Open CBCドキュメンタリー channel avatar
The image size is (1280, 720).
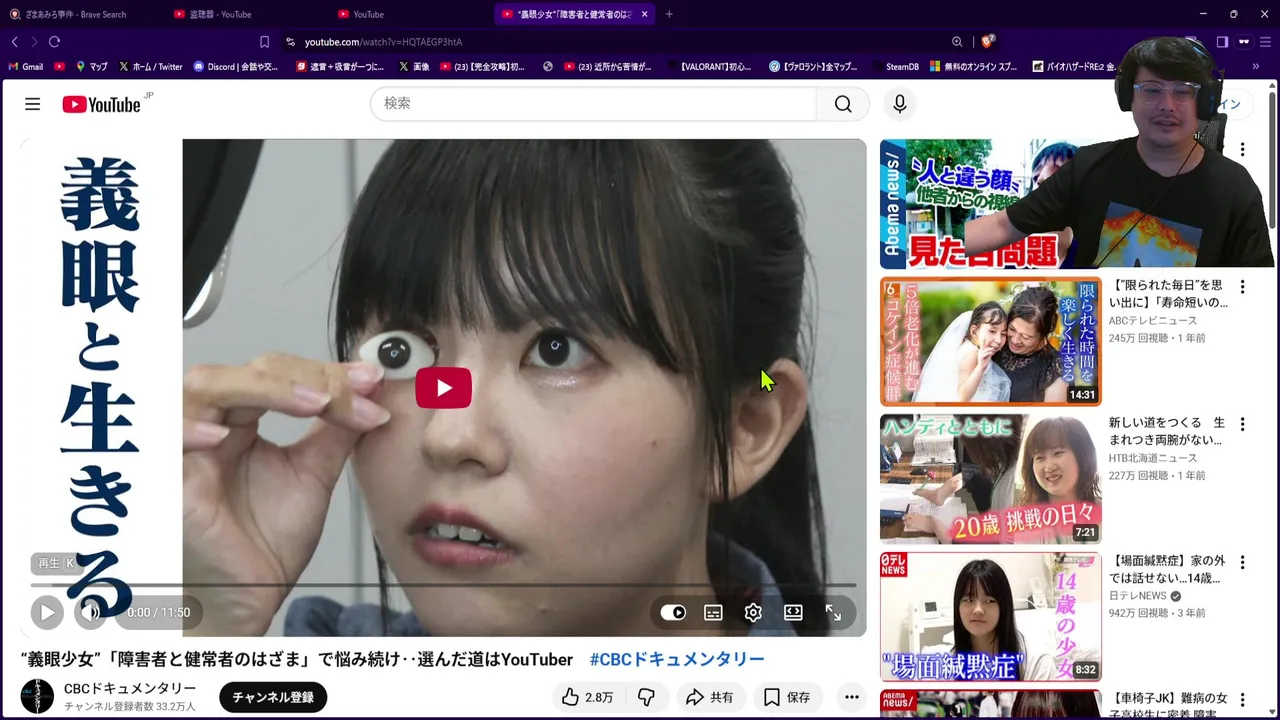click(37, 696)
